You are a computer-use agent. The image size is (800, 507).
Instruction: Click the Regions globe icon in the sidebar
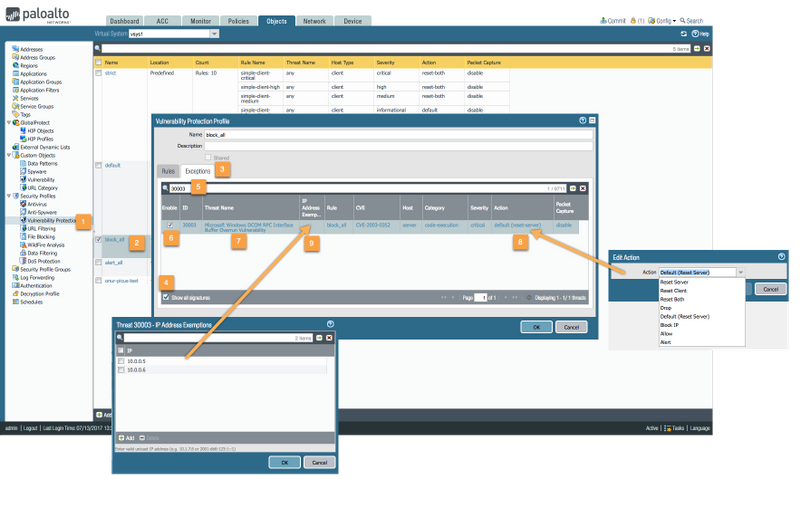(x=15, y=65)
